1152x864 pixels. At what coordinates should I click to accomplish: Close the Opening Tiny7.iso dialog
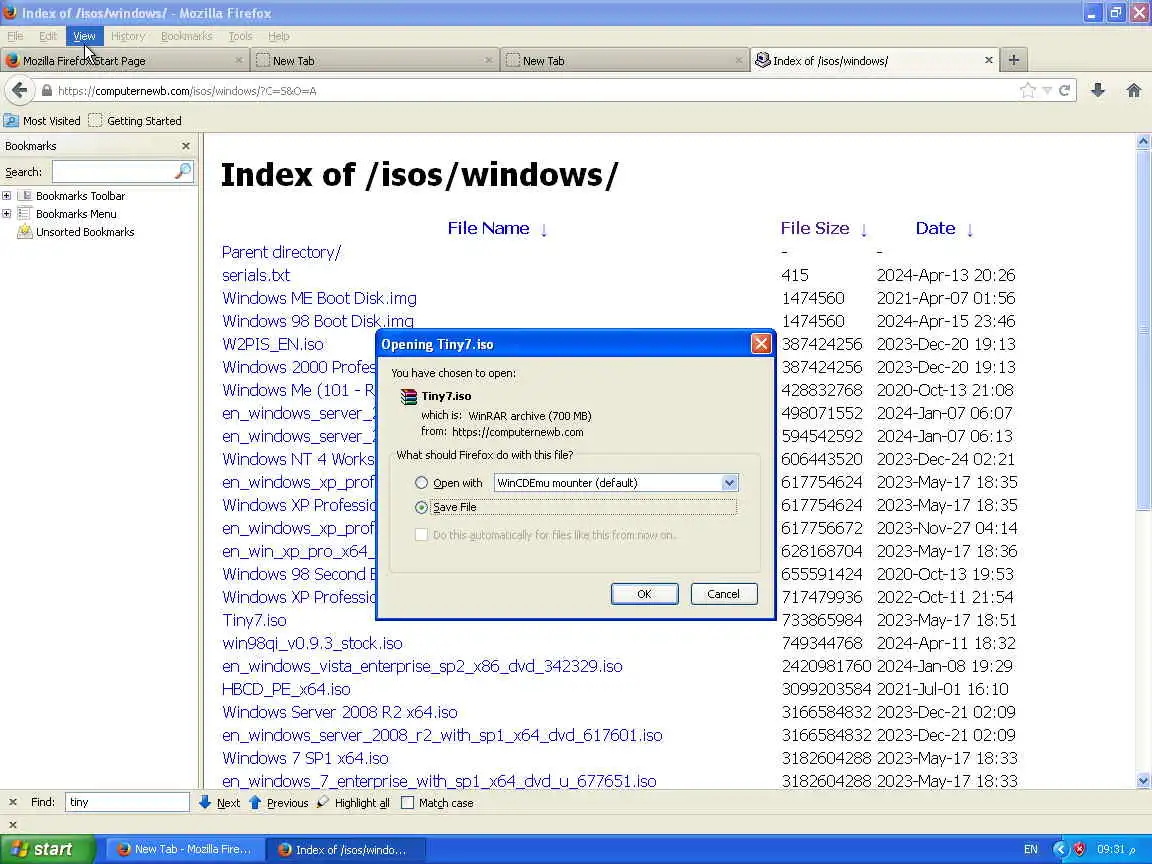[761, 344]
